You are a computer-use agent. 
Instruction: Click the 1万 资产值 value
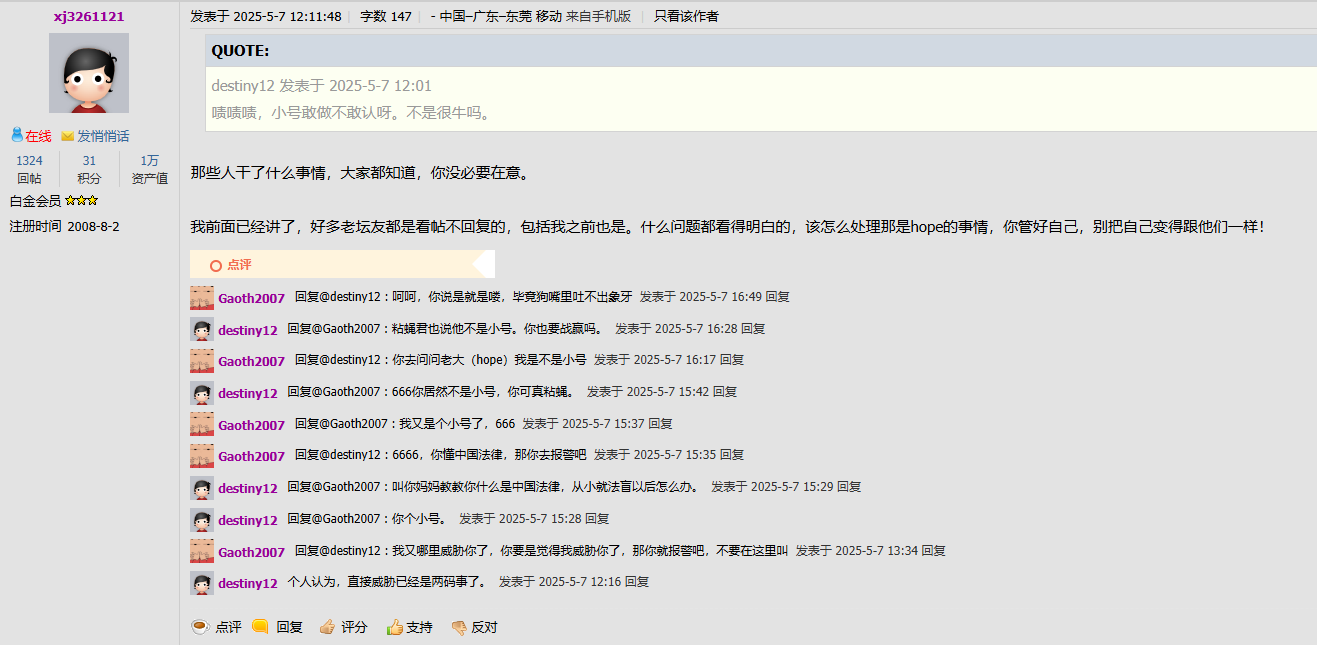(x=149, y=161)
